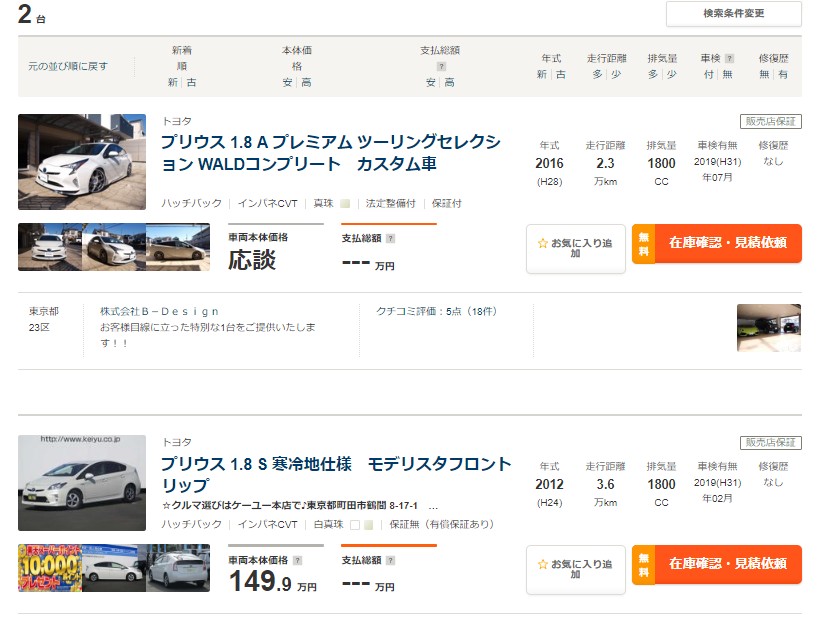Reset sorting with 元の並び順に戻す

[x=68, y=66]
